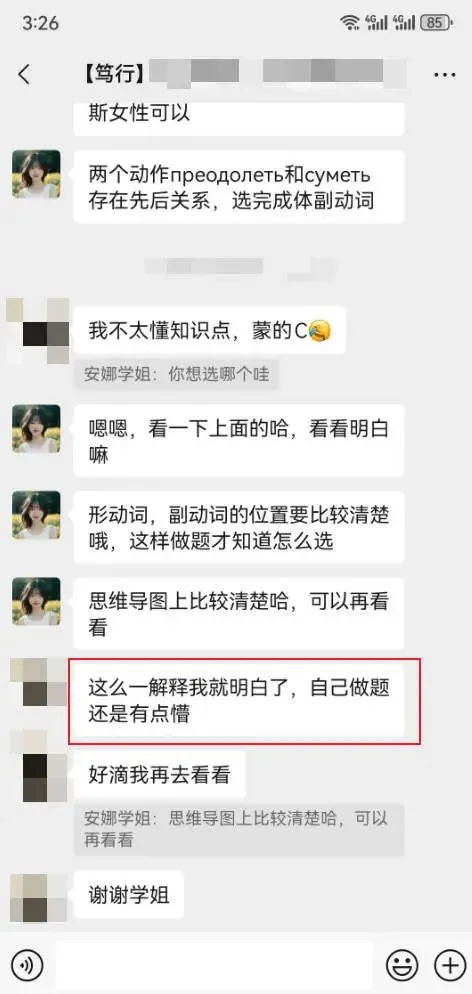This screenshot has height=994, width=472.
Task: Tap the girl avatar beside 思维导图上比较清楚哈 message
Action: [x=36, y=602]
